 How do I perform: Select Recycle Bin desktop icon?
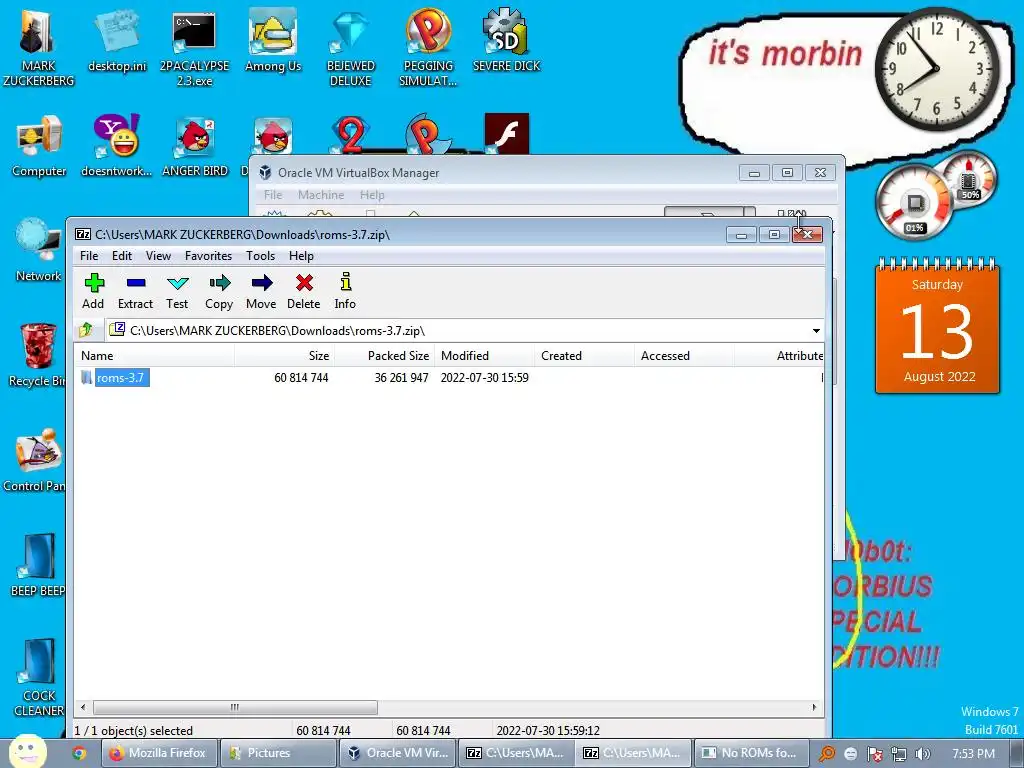pyautogui.click(x=37, y=356)
